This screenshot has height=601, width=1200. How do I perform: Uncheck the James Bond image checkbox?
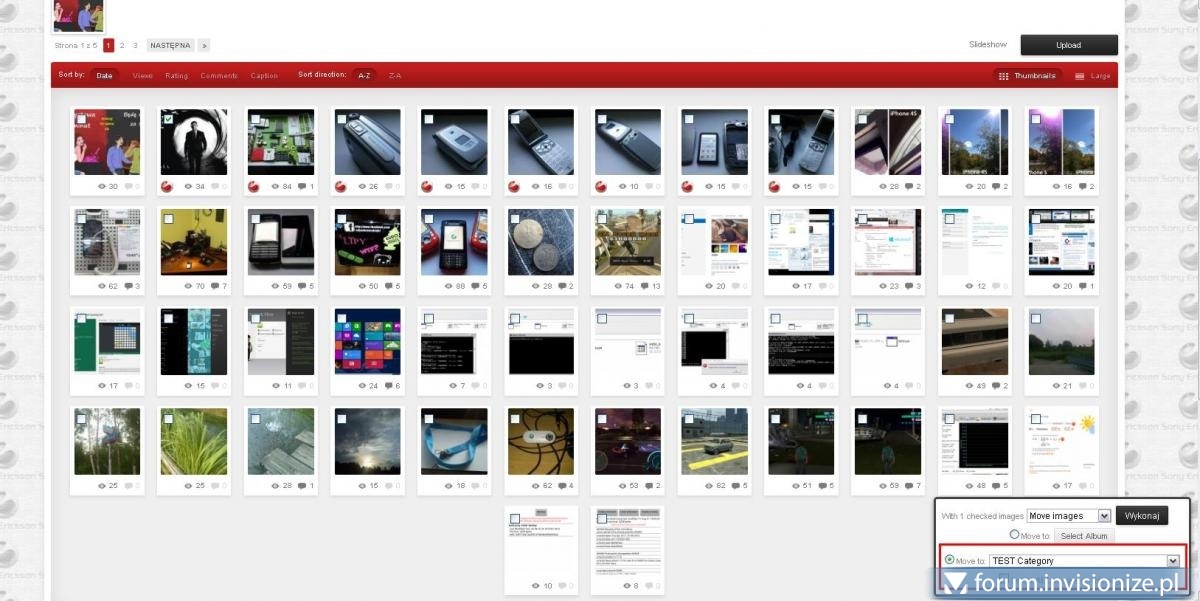168,120
